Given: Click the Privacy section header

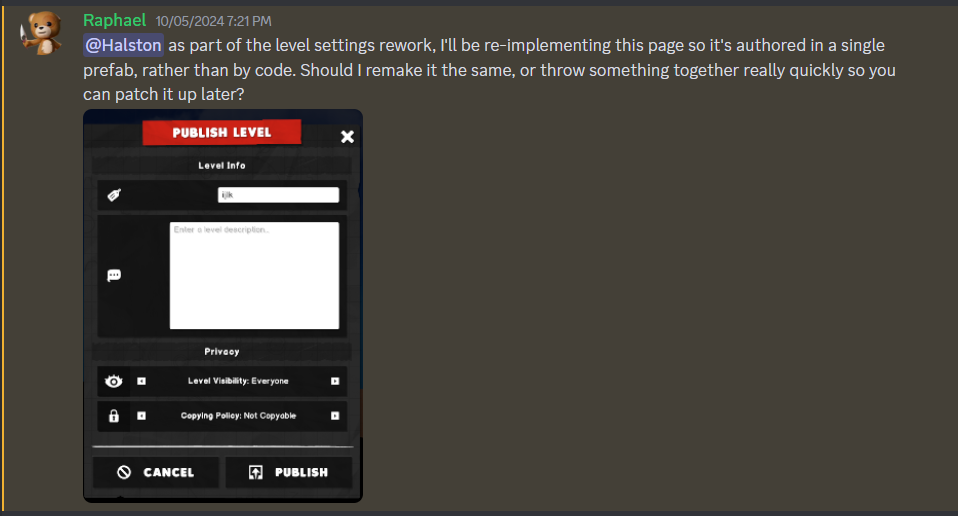Looking at the screenshot, I should click(x=222, y=352).
